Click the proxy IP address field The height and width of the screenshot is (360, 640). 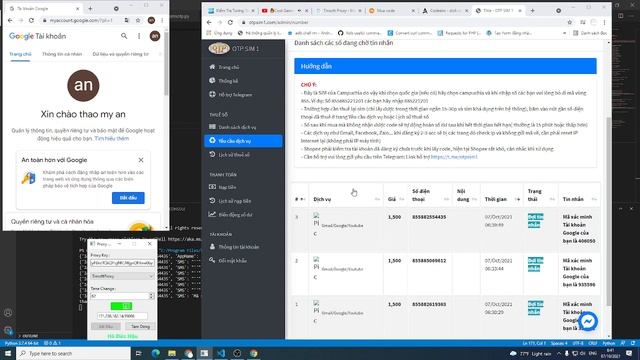pos(122,316)
